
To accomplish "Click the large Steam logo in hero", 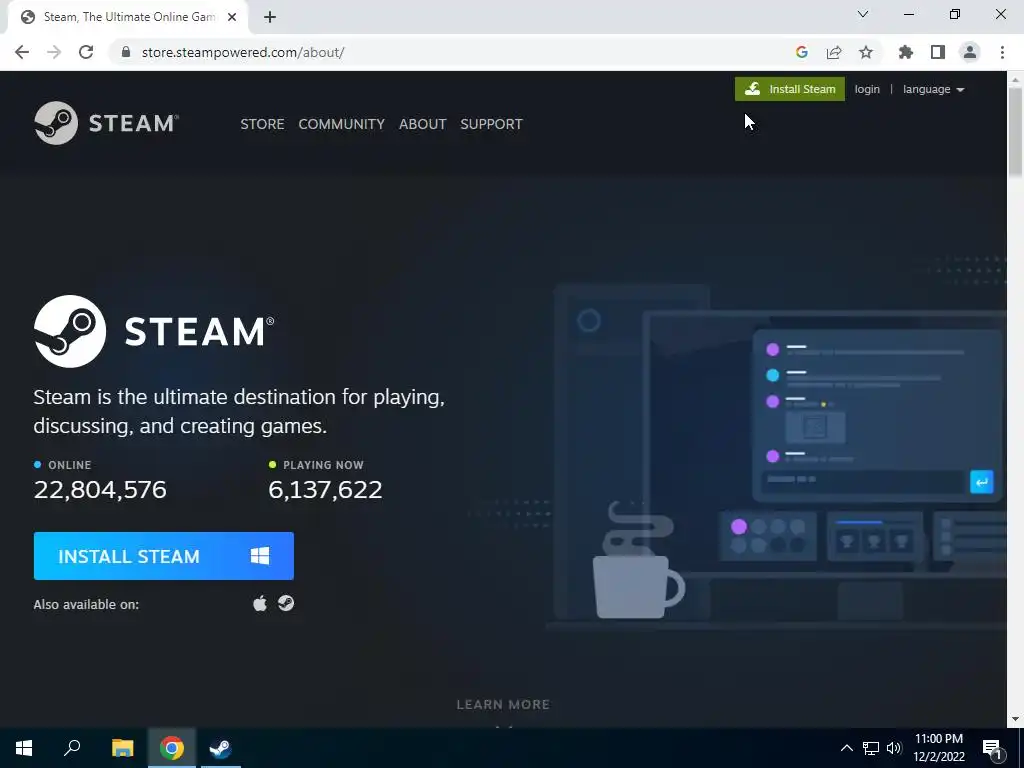I will coord(154,331).
